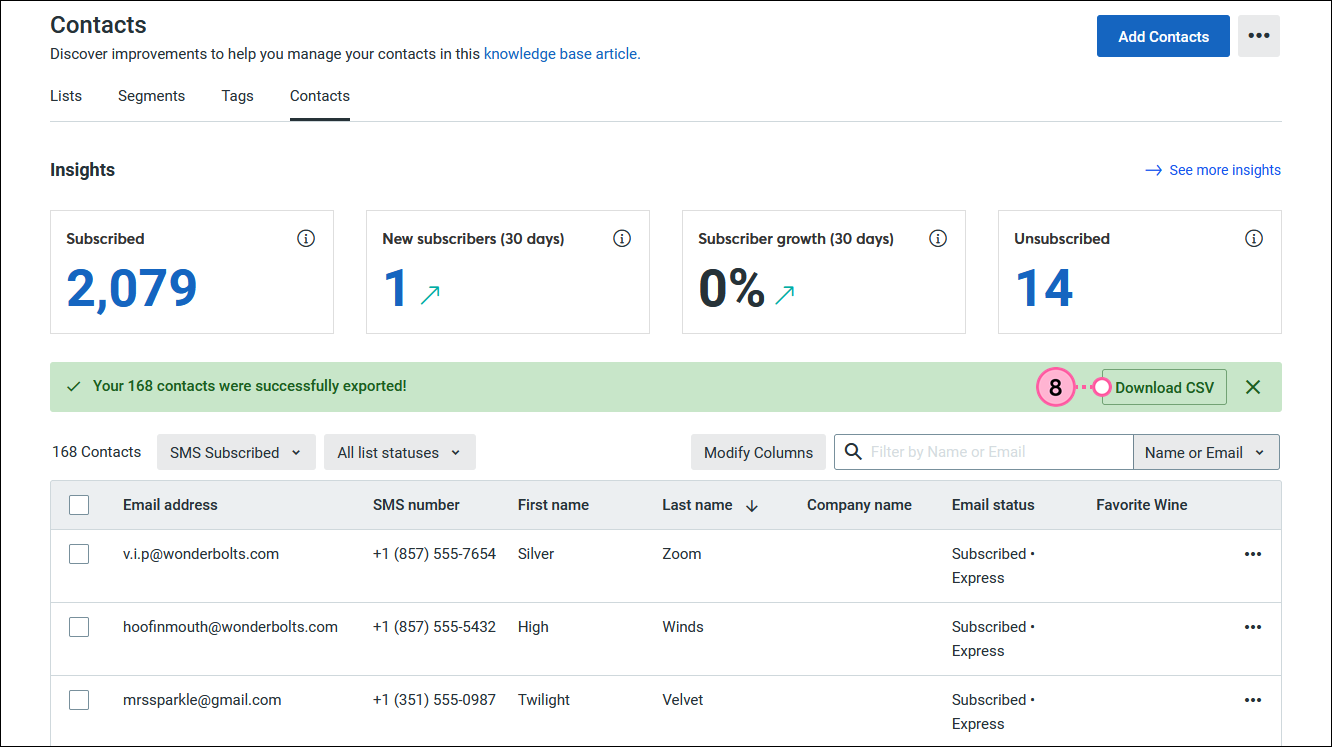
Task: Click the Last name column header
Action: (x=697, y=505)
